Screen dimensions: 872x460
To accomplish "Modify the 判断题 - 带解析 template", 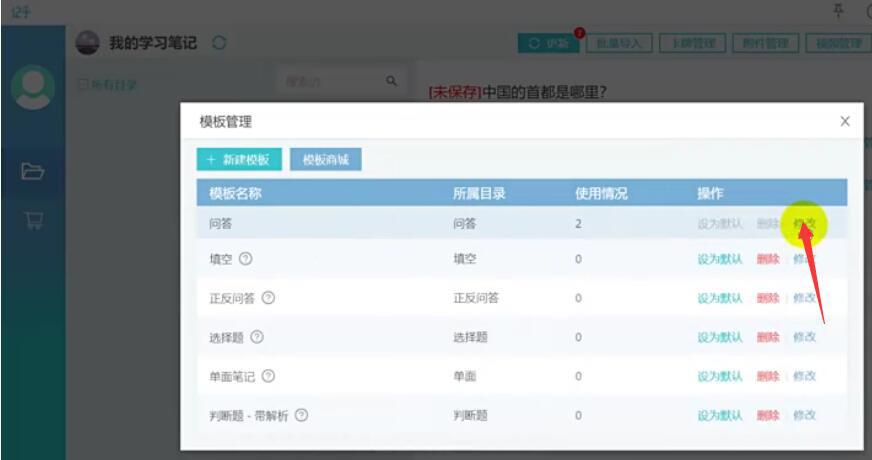I will click(x=804, y=415).
